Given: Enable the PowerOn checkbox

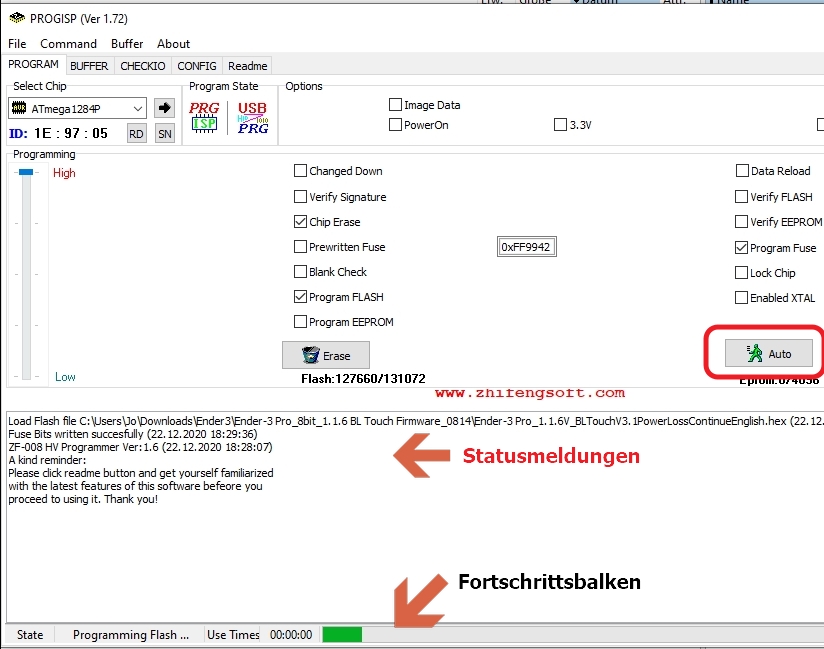Looking at the screenshot, I should (x=395, y=125).
